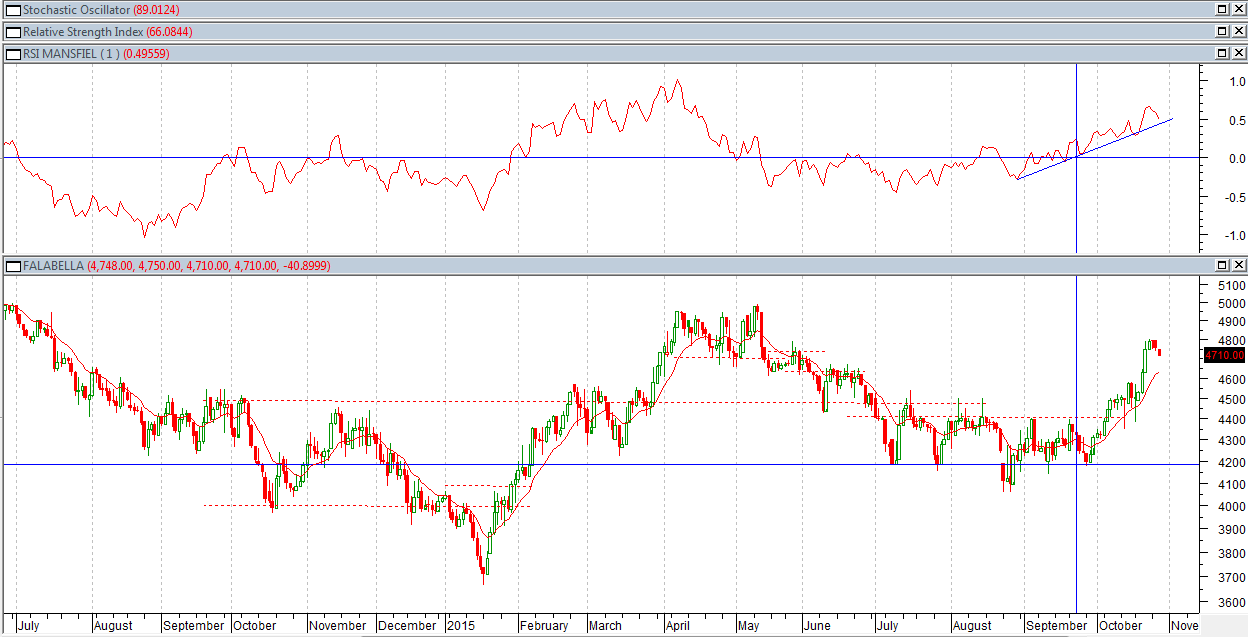Click the 4710.00 current price tag
Viewport: 1248px width, 637px height.
(x=1224, y=355)
